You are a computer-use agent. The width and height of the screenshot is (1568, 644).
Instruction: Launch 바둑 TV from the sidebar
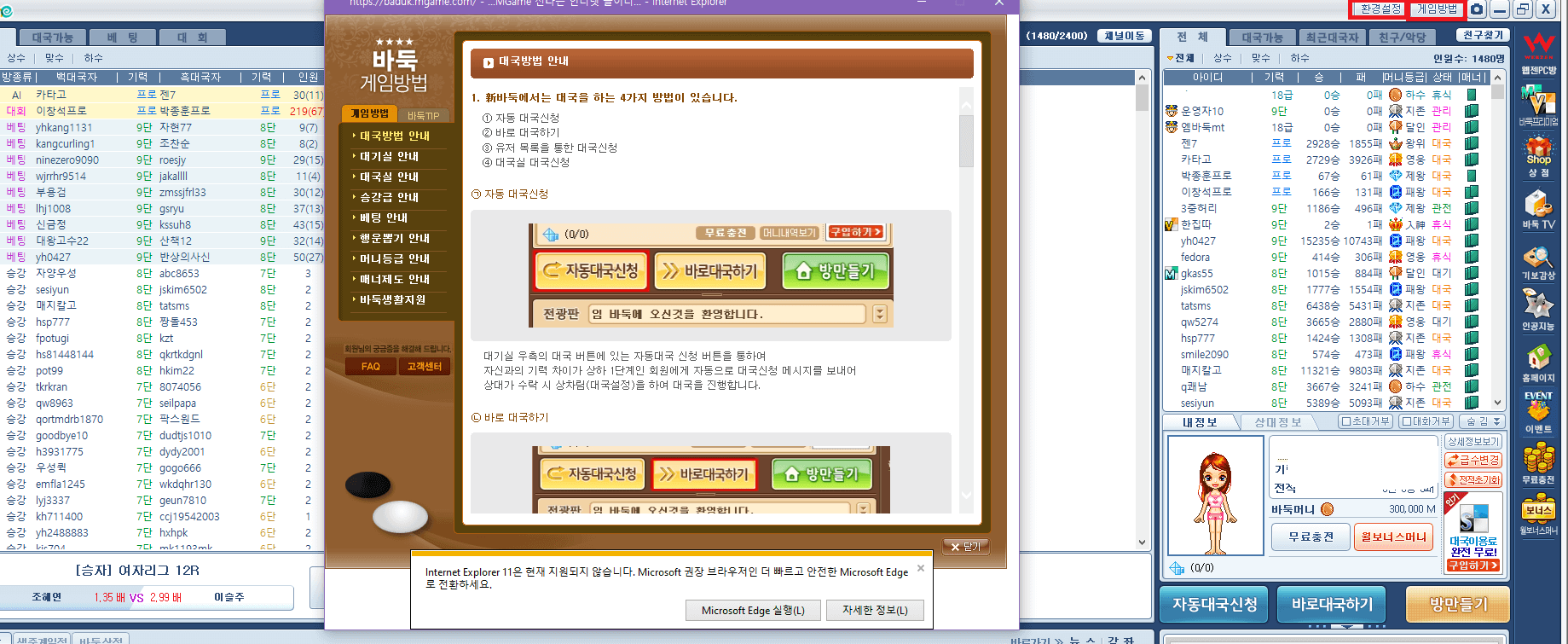click(x=1538, y=210)
